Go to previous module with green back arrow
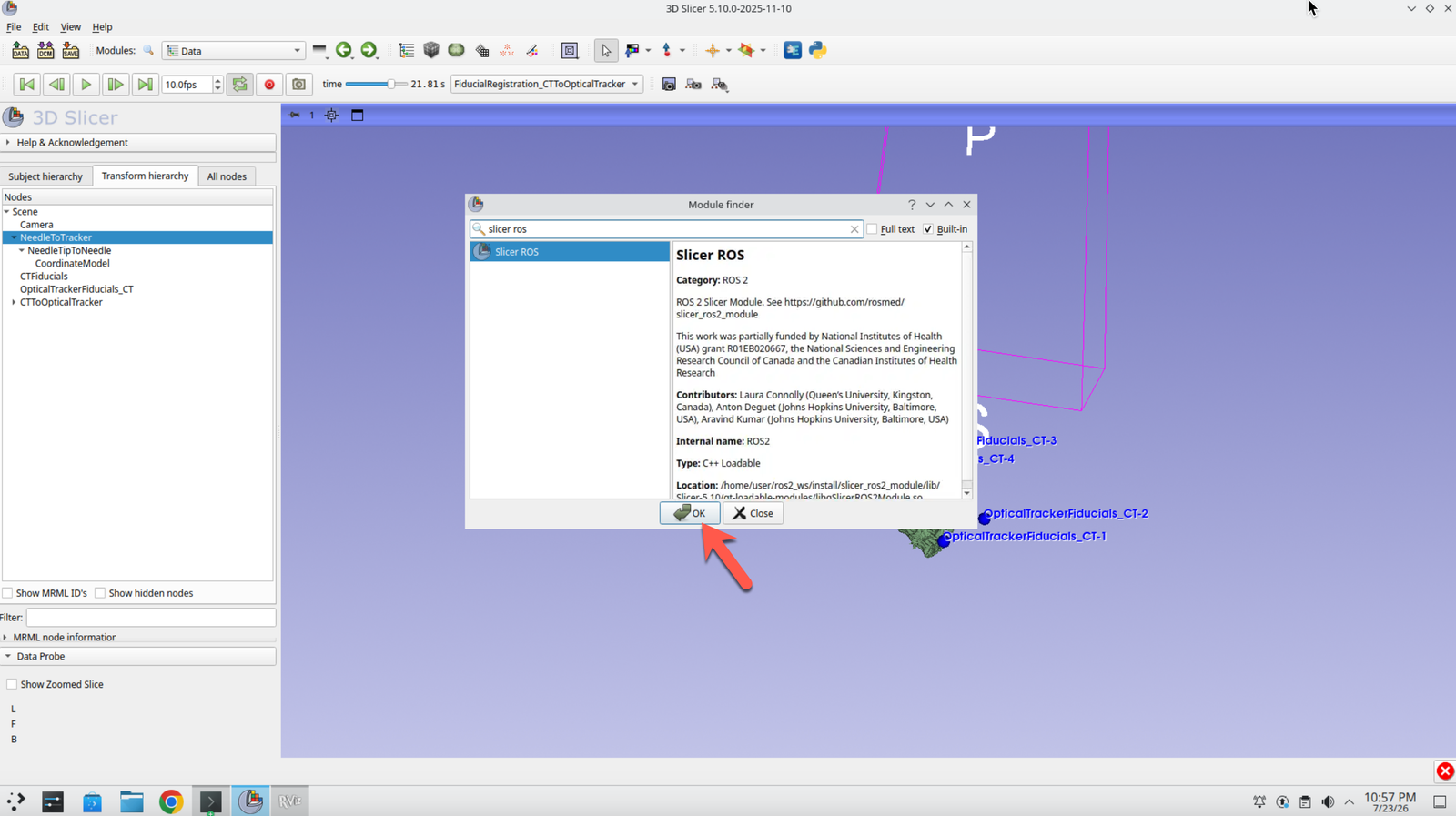The width and height of the screenshot is (1456, 816). point(343,51)
